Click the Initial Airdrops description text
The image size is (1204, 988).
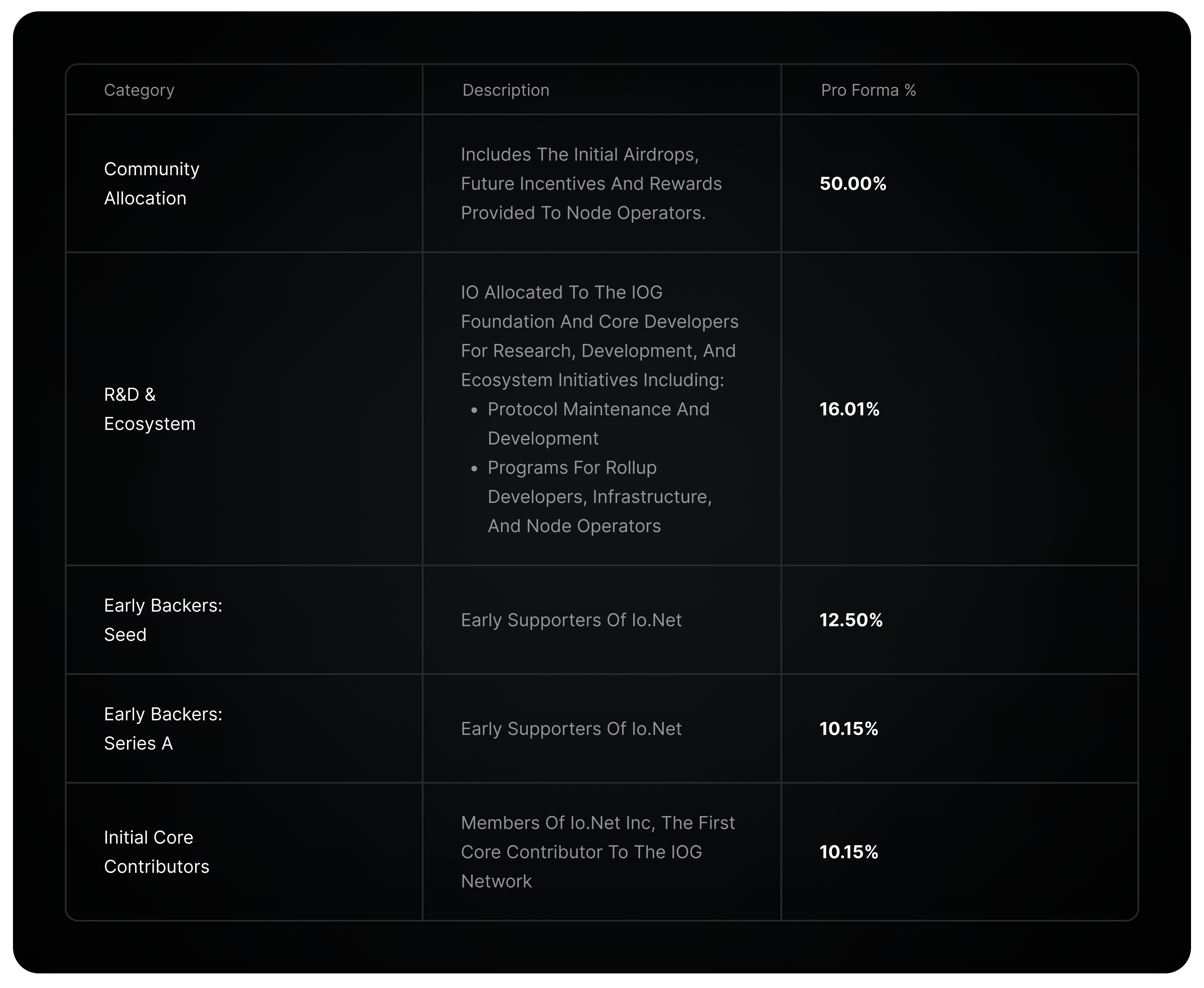point(591,183)
